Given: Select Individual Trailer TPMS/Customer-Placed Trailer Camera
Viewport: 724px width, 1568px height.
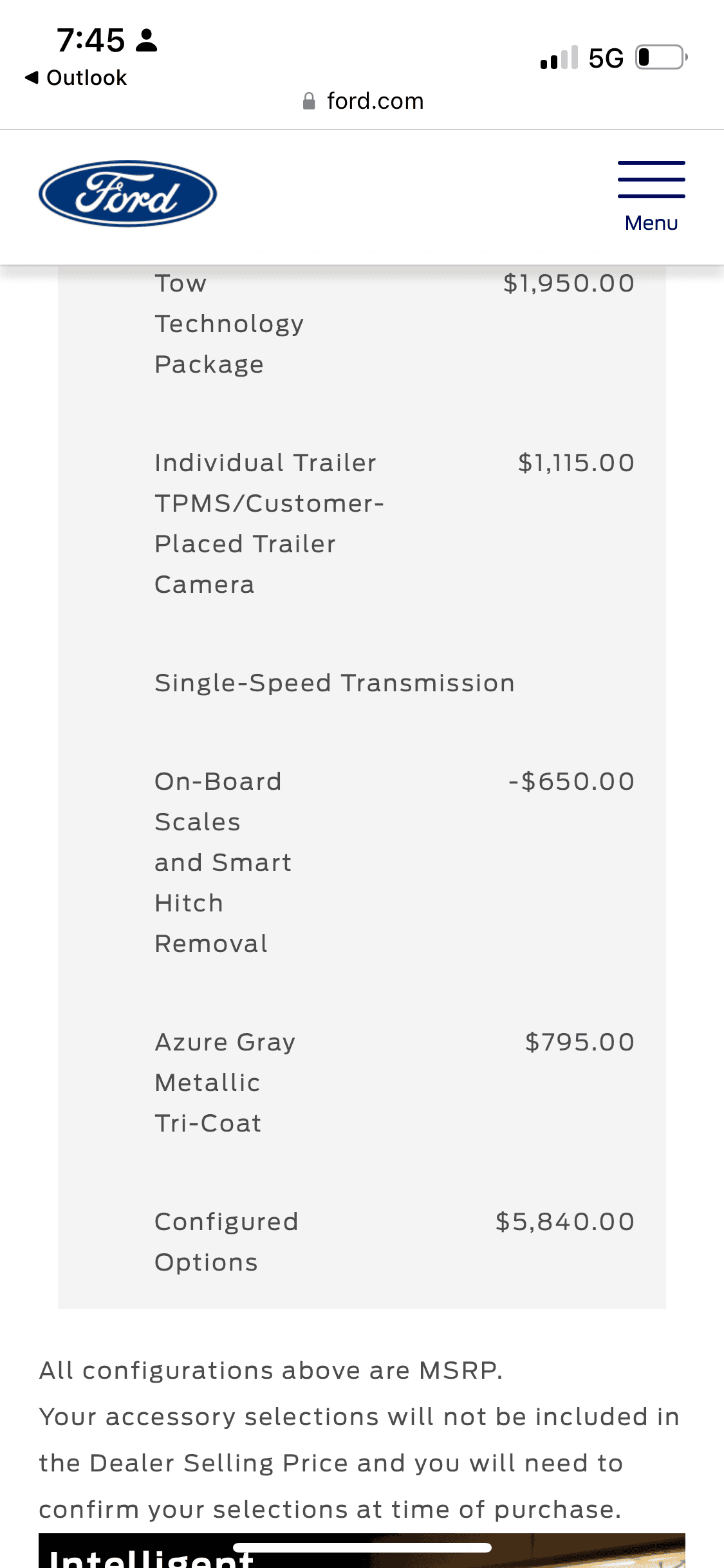Looking at the screenshot, I should click(x=269, y=523).
